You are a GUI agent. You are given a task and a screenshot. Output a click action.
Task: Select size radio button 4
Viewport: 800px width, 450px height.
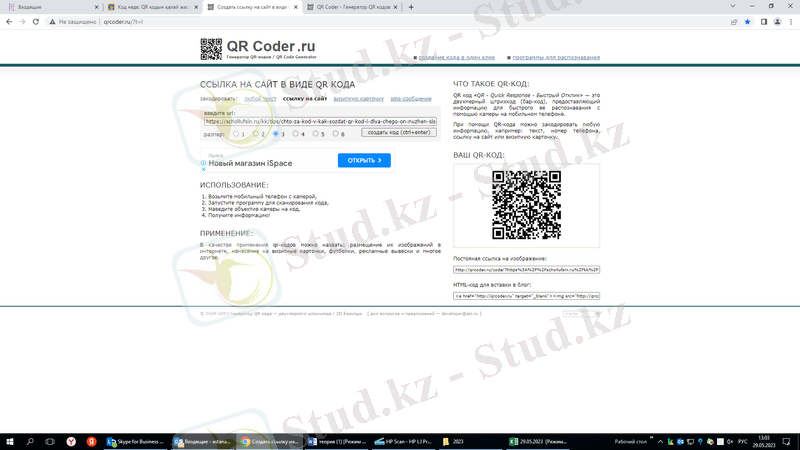point(295,134)
